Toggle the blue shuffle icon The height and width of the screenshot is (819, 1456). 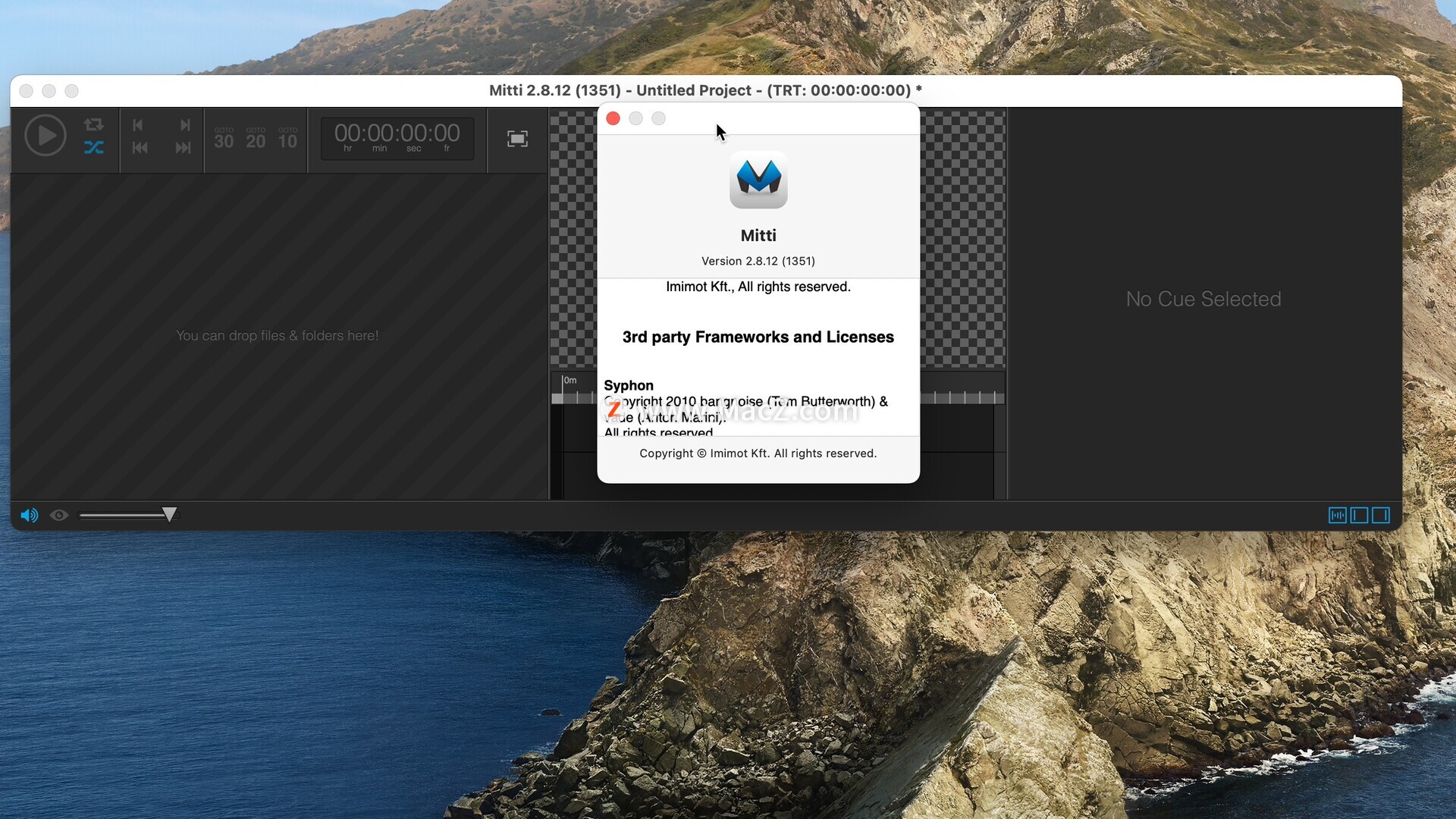click(94, 148)
